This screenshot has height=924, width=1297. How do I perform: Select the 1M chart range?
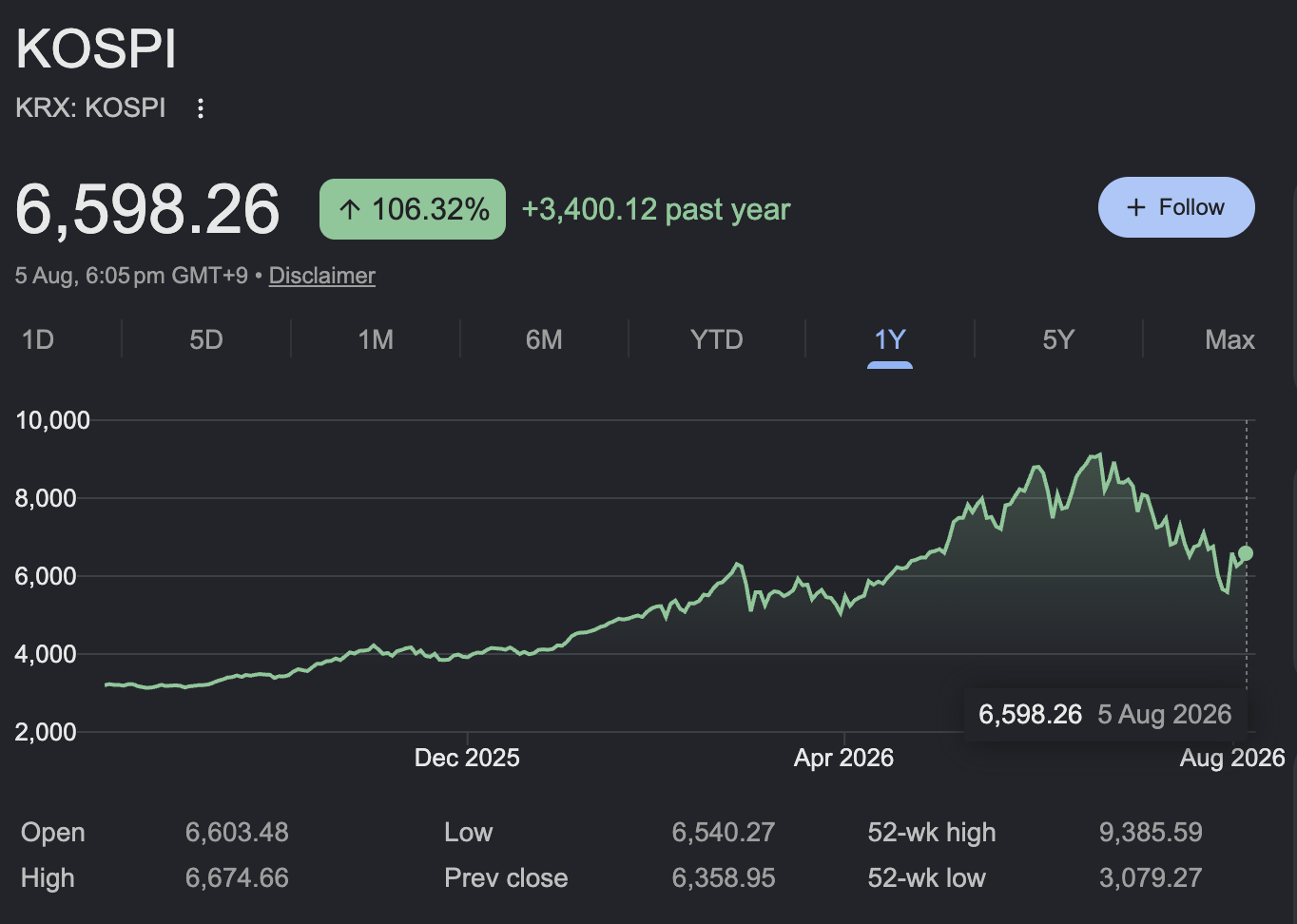pos(376,339)
